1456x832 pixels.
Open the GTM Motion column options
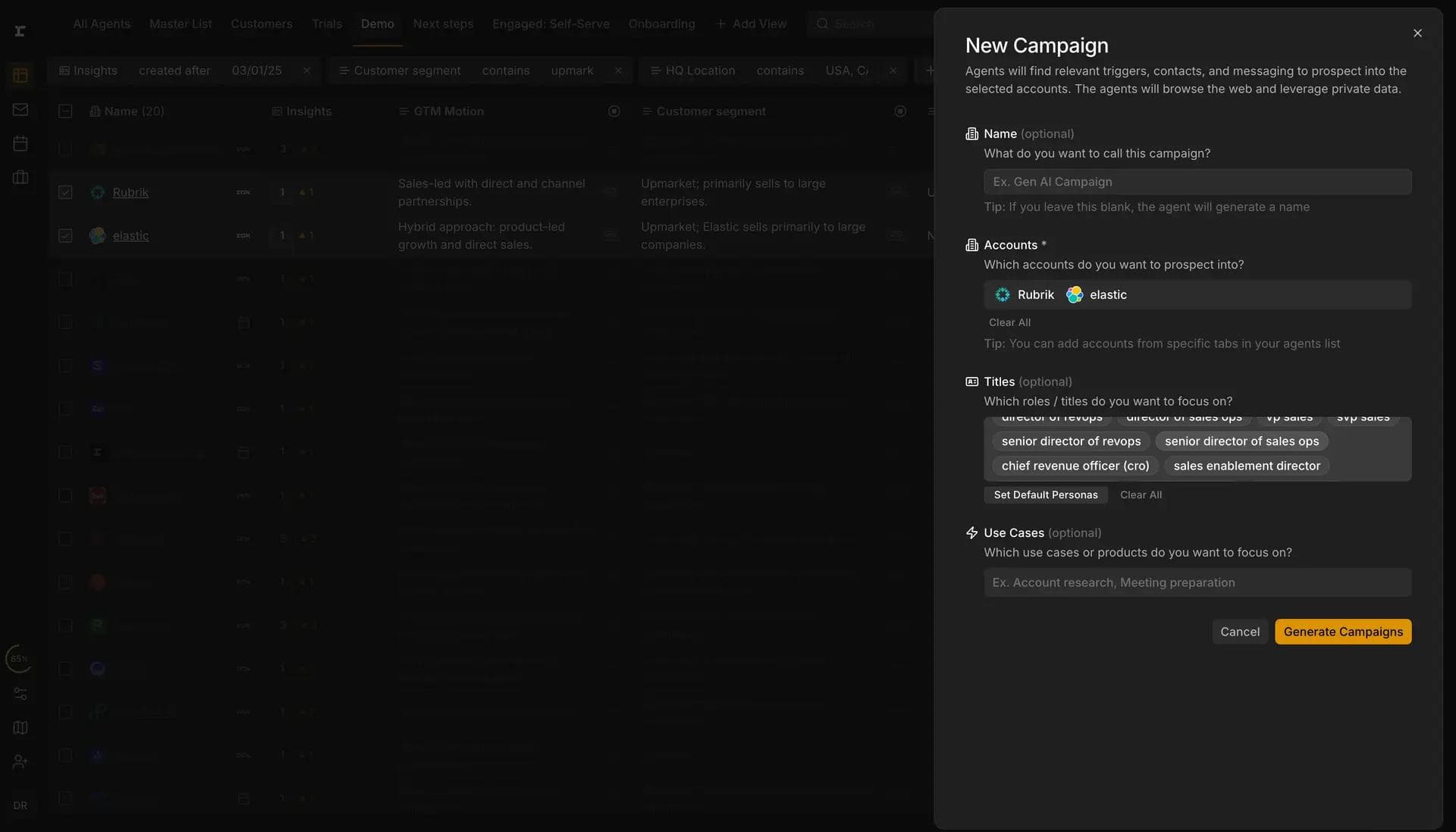click(614, 111)
